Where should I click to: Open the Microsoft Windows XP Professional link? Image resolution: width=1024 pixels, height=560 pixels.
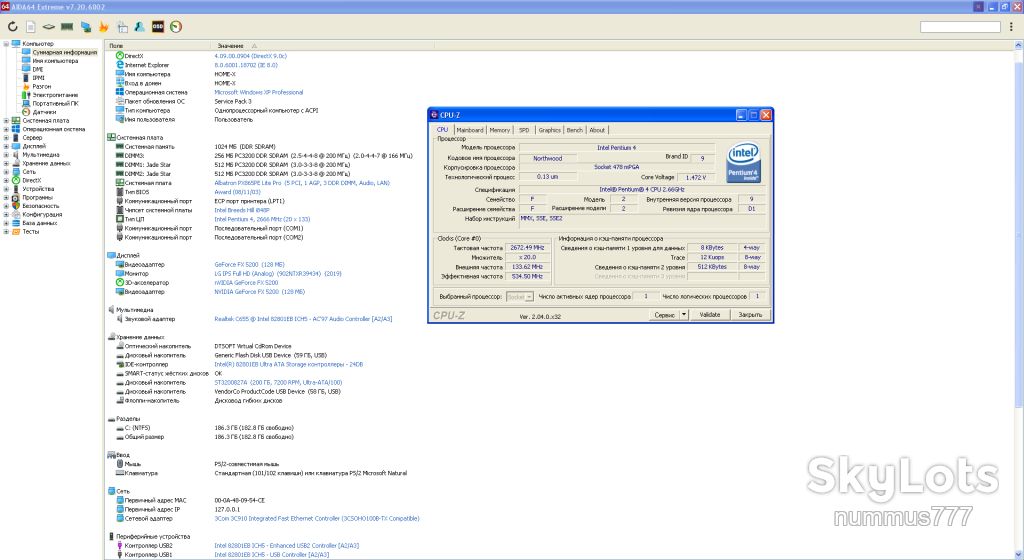pyautogui.click(x=259, y=92)
